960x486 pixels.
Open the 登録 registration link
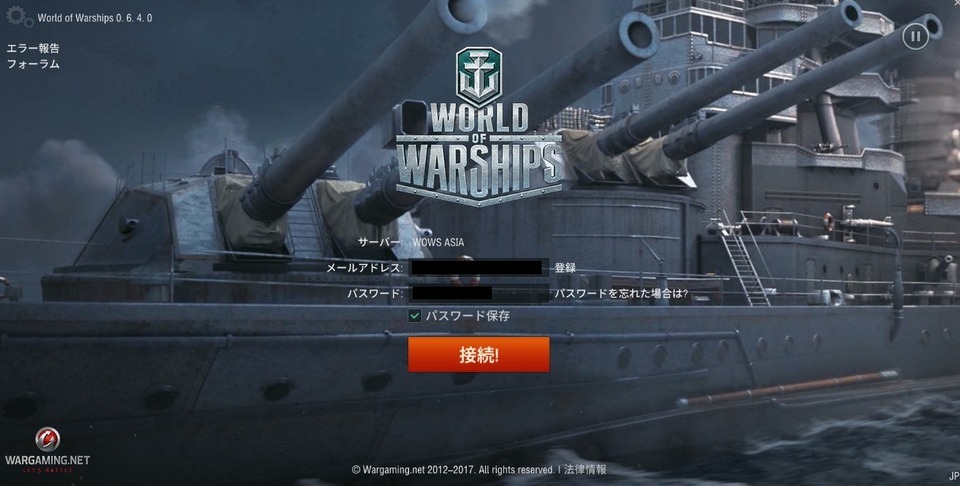[x=565, y=267]
